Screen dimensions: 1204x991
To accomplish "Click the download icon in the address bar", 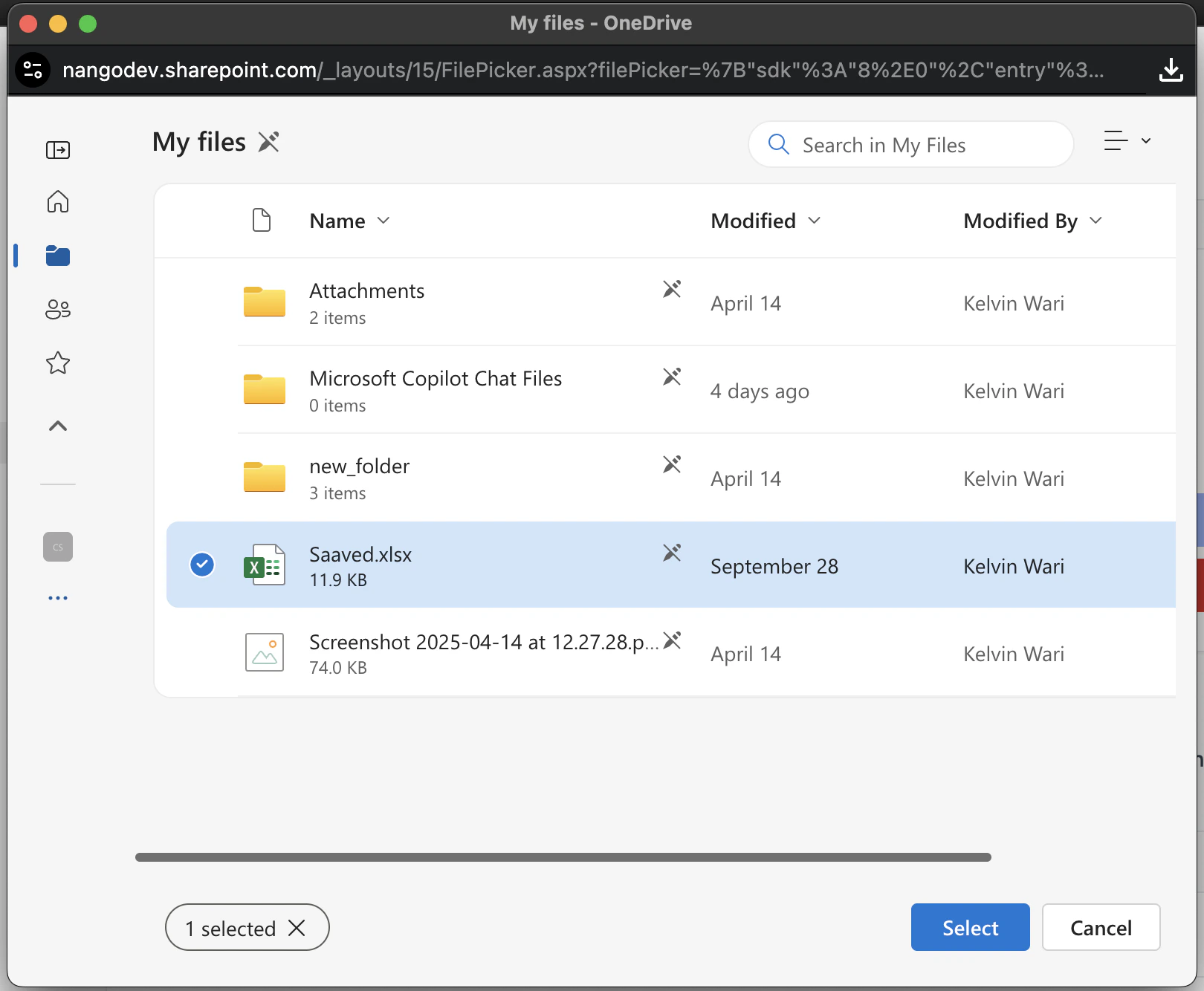I will 1172,70.
